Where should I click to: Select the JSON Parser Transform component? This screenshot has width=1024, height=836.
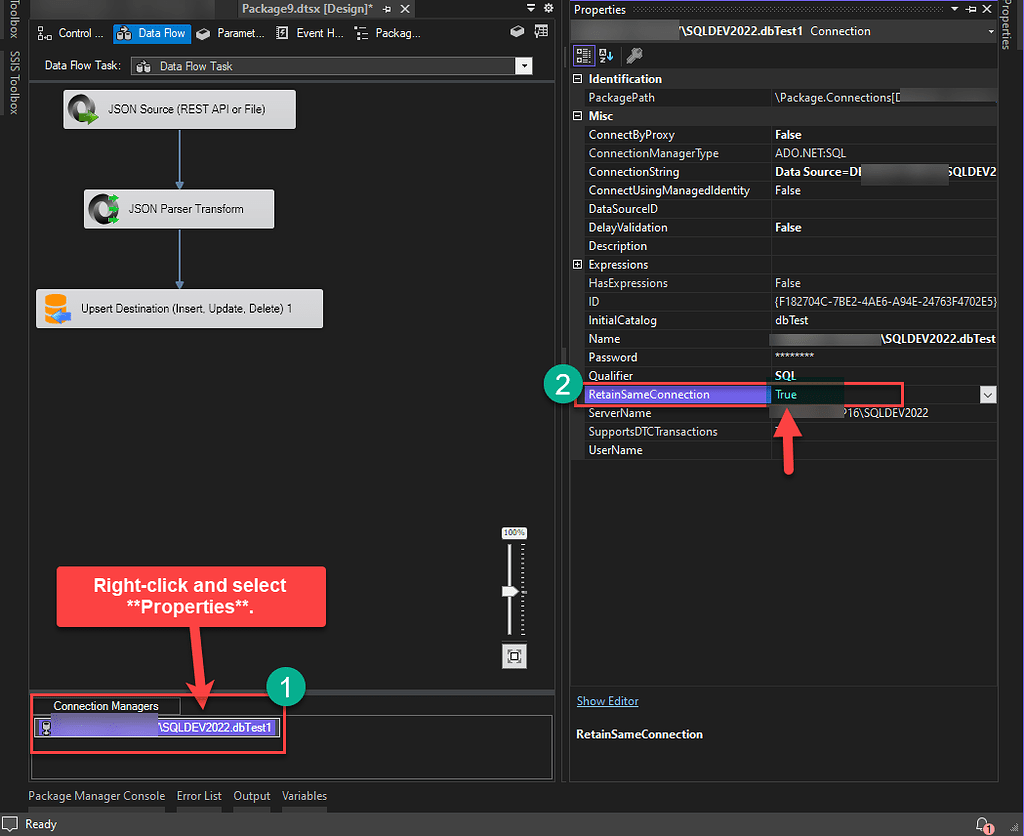(178, 209)
